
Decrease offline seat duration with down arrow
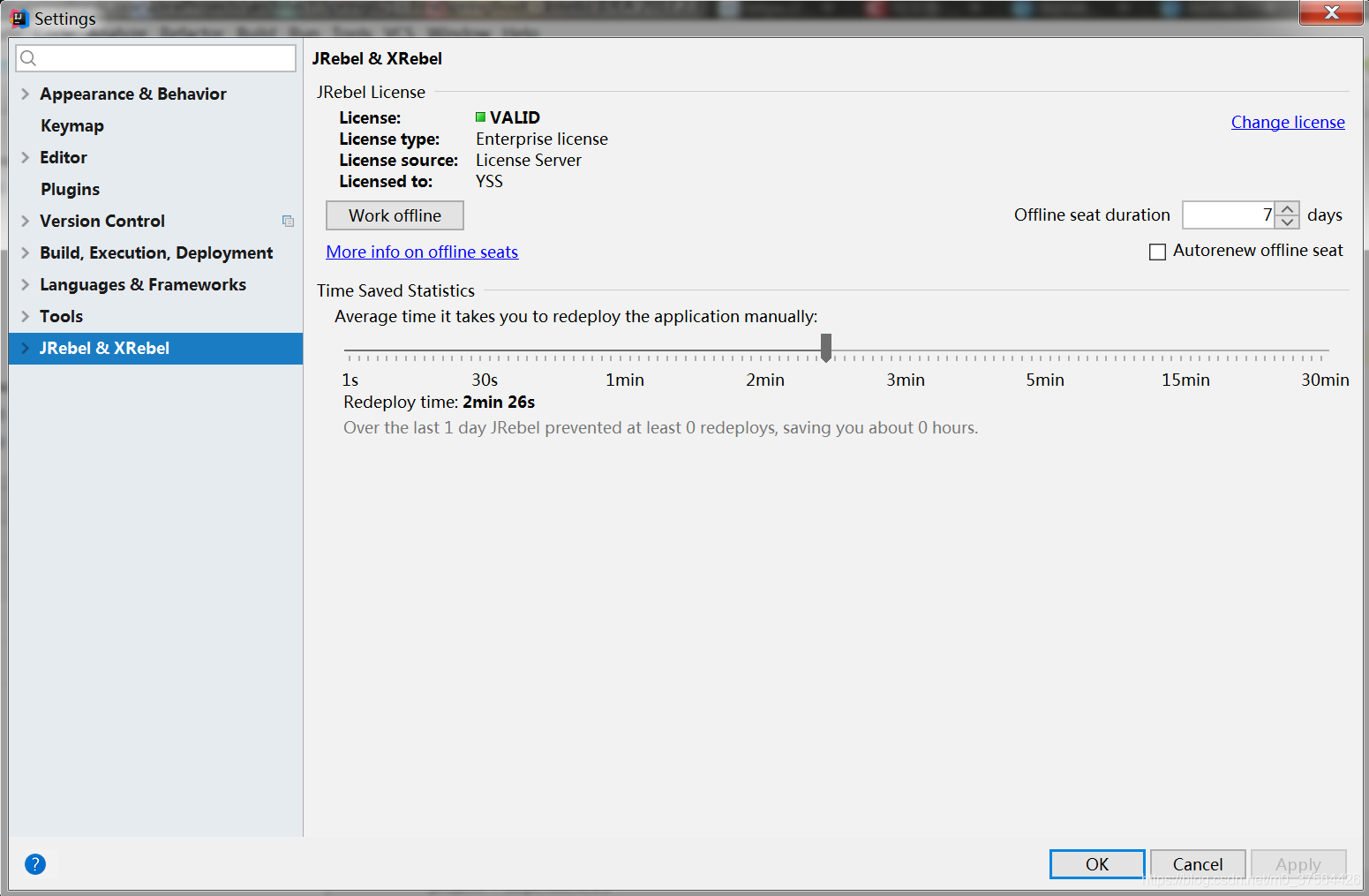pos(1288,222)
